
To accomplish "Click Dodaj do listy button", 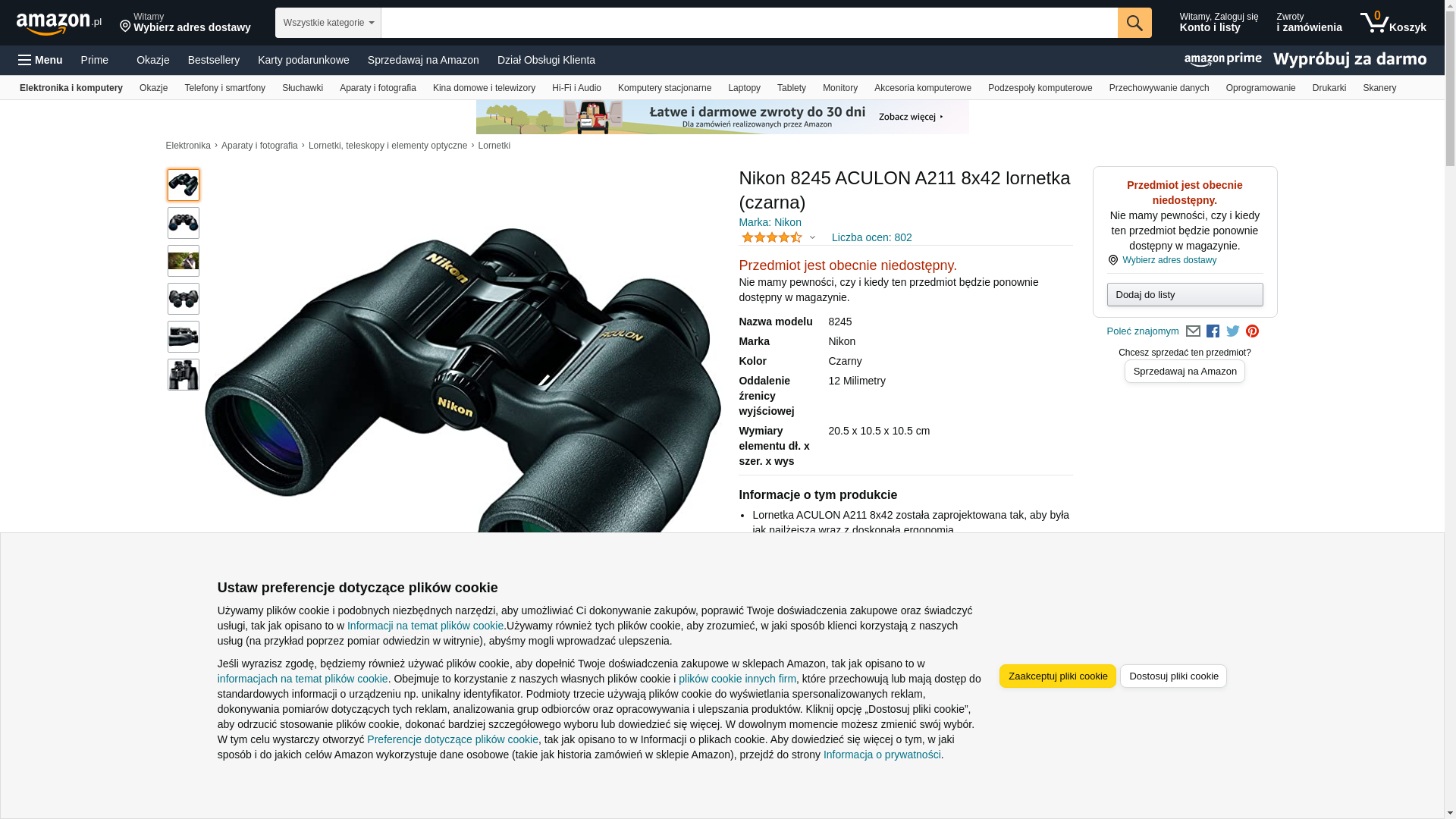I will (x=1185, y=294).
